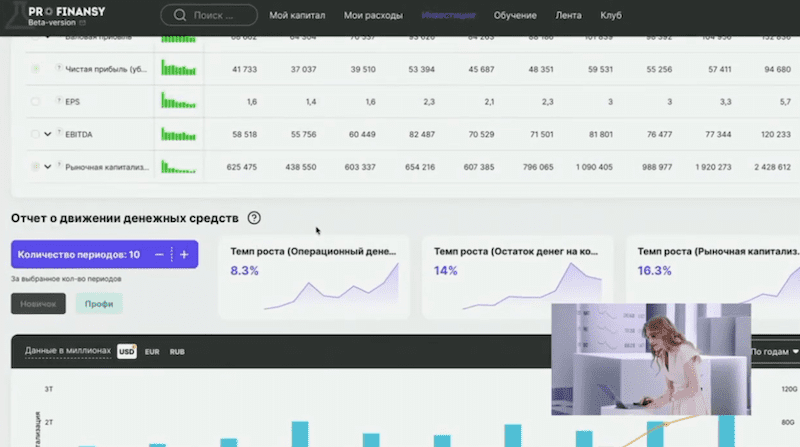Click market cap value 2 428 612
Viewport: 800px width, 447px height.
(x=772, y=167)
